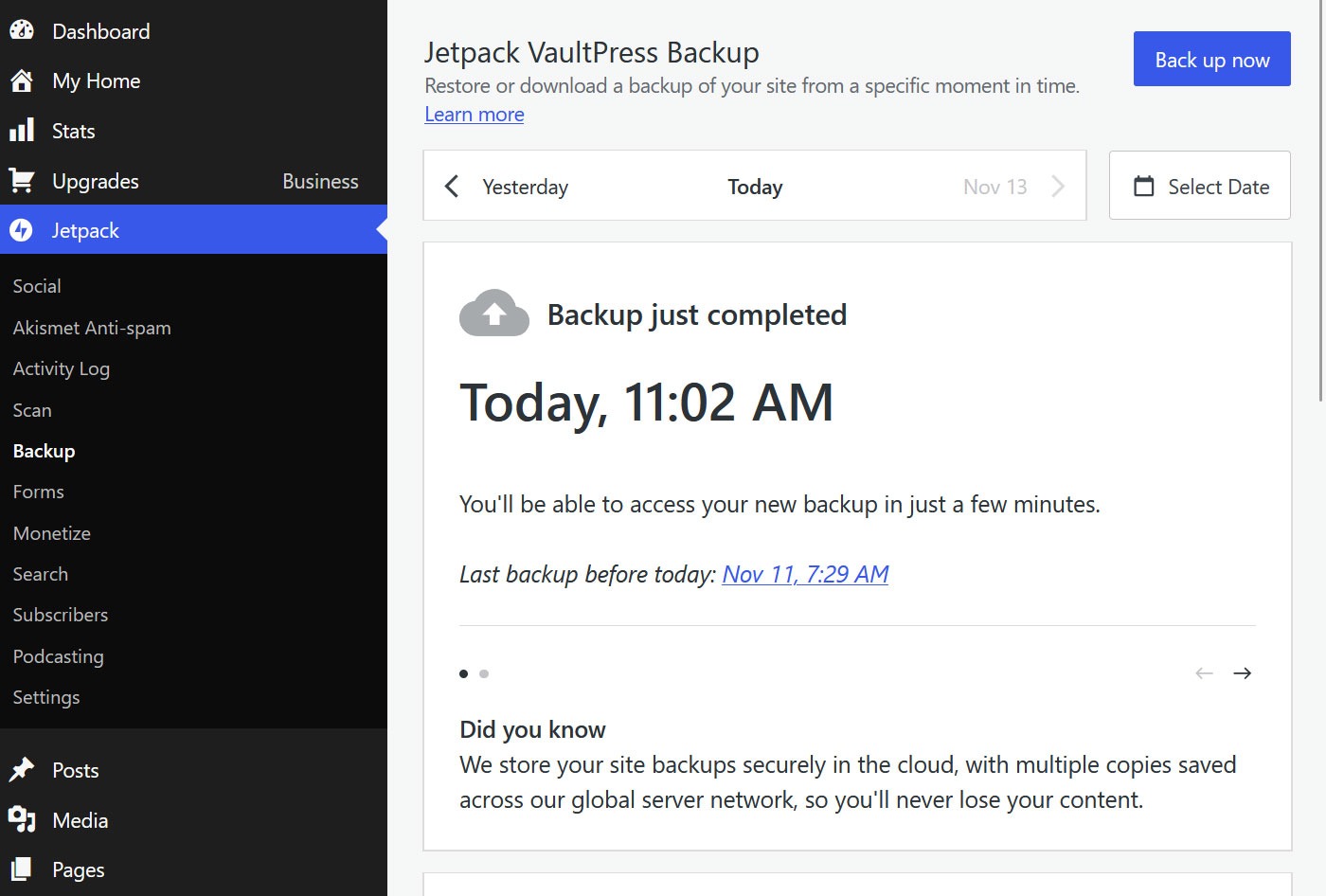Select the second carousel dot
1326x896 pixels.
[x=484, y=673]
